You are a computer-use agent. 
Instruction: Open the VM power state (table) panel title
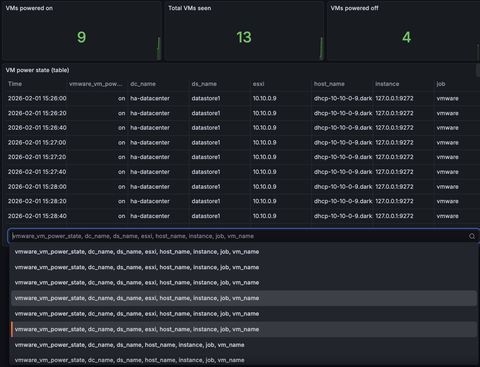37,70
